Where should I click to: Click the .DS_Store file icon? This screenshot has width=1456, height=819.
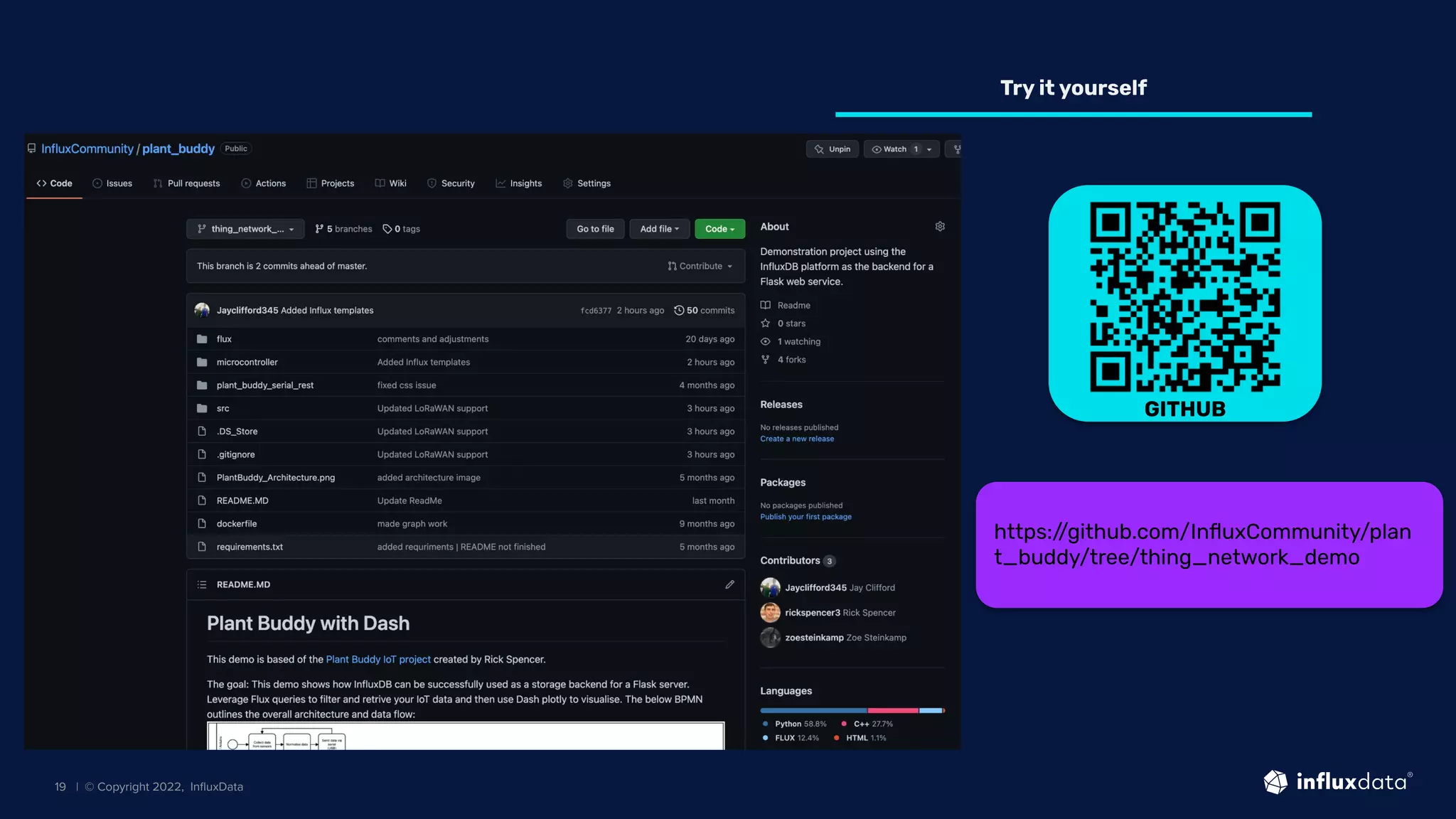click(202, 432)
